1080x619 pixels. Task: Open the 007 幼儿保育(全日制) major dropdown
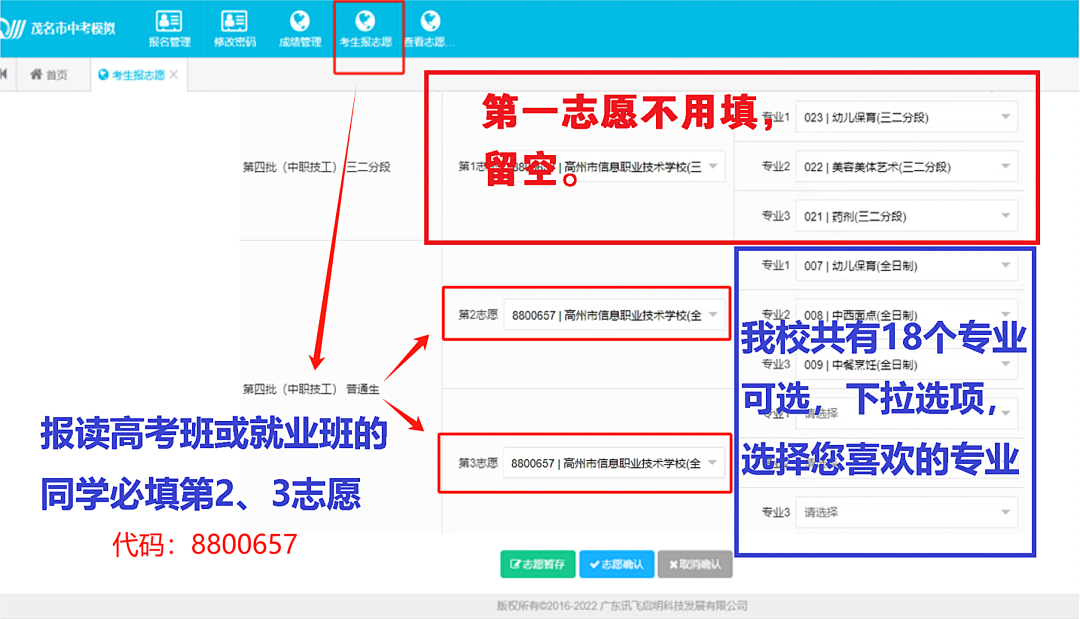click(x=905, y=266)
